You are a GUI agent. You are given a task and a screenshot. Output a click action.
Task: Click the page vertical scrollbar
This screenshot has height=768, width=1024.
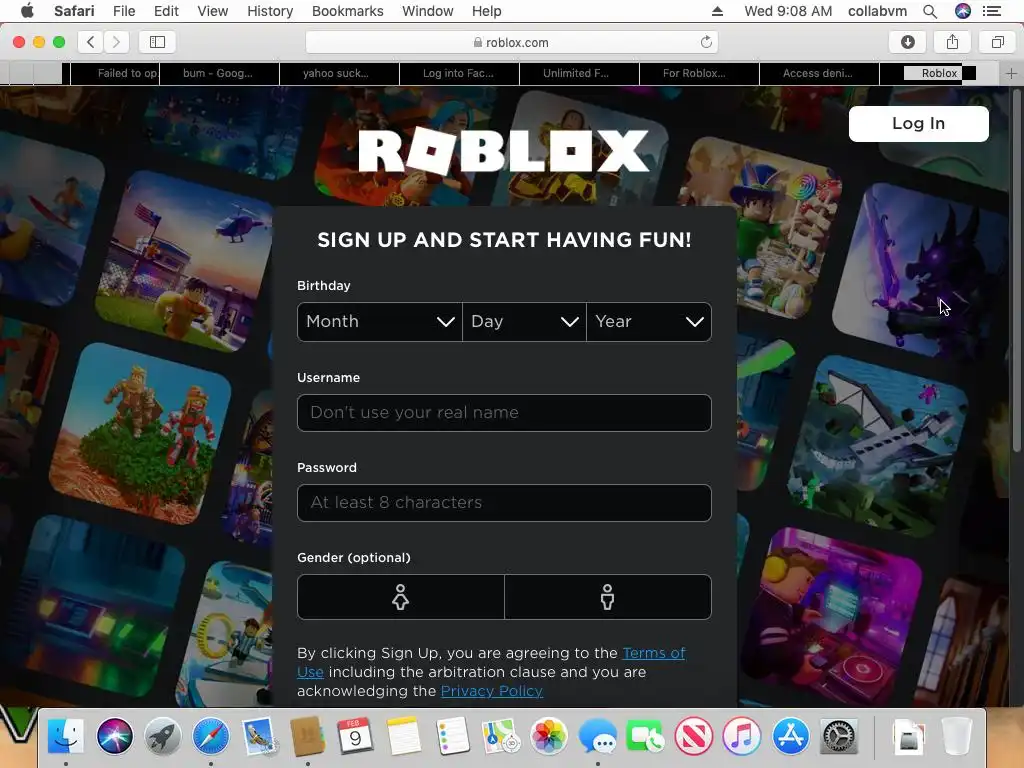[1017, 270]
